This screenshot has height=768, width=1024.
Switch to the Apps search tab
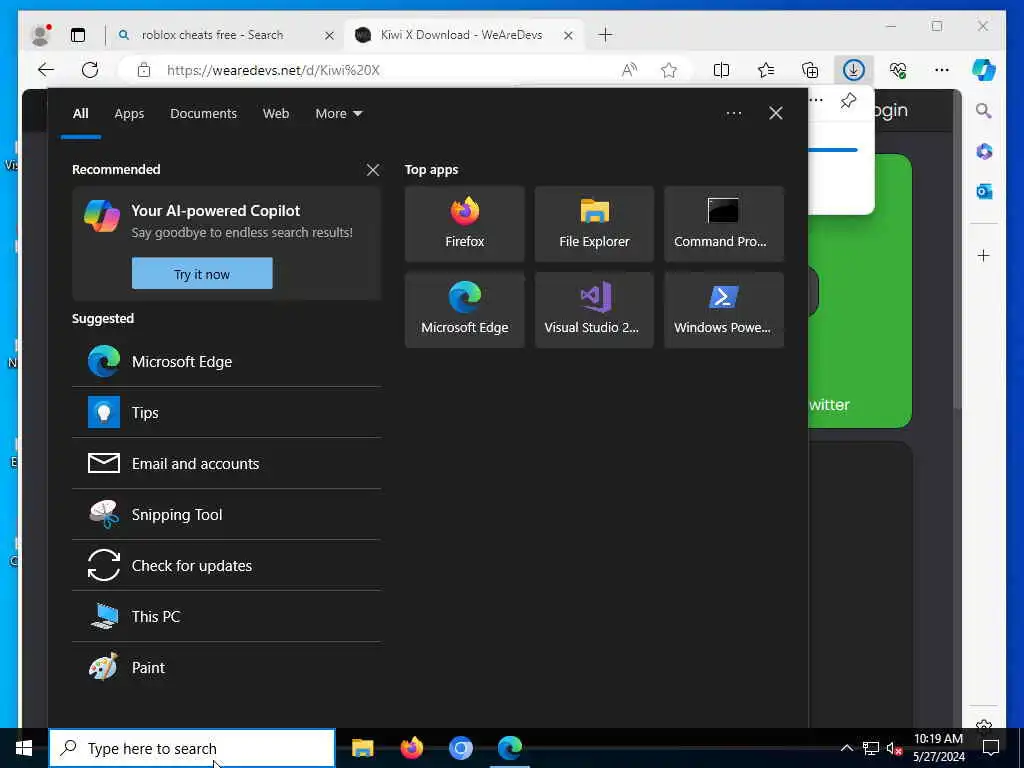click(129, 114)
